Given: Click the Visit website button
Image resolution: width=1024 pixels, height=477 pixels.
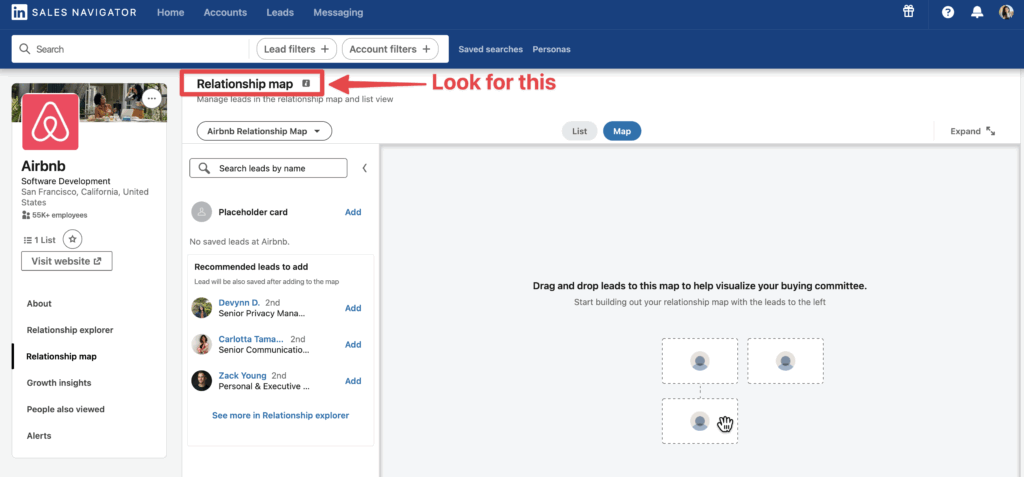Looking at the screenshot, I should (67, 261).
